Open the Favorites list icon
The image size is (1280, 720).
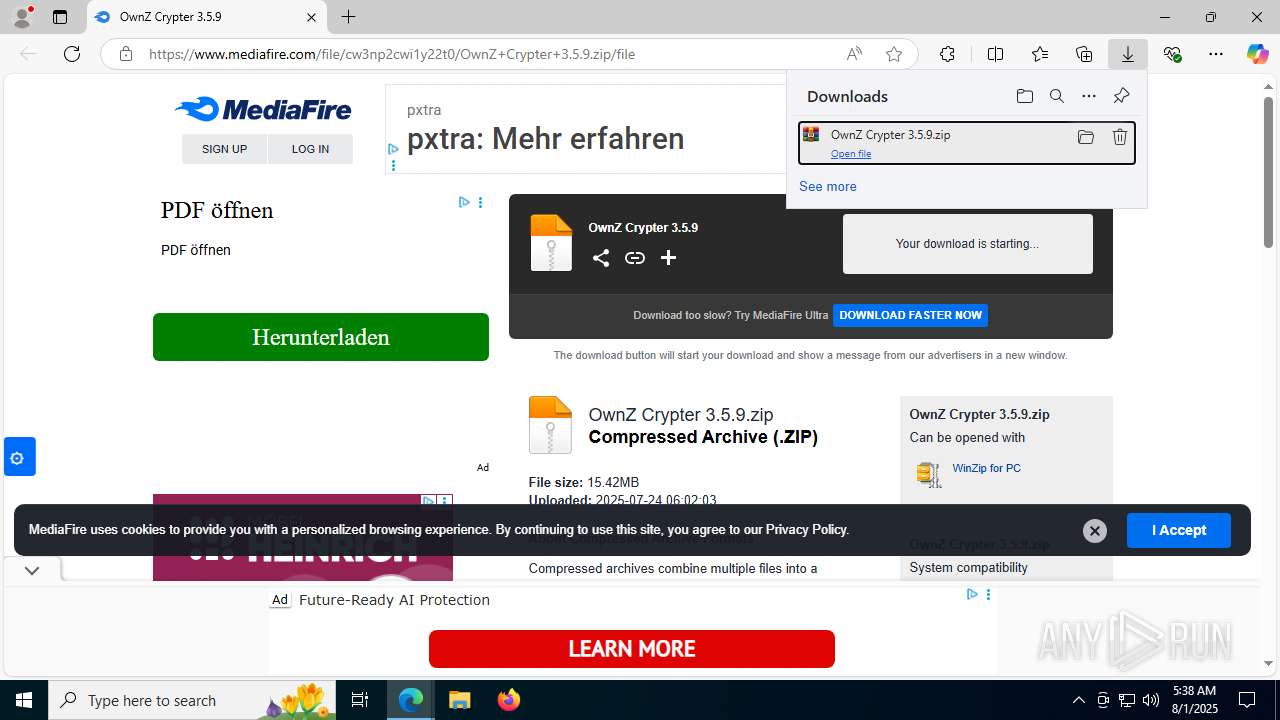click(x=1040, y=54)
